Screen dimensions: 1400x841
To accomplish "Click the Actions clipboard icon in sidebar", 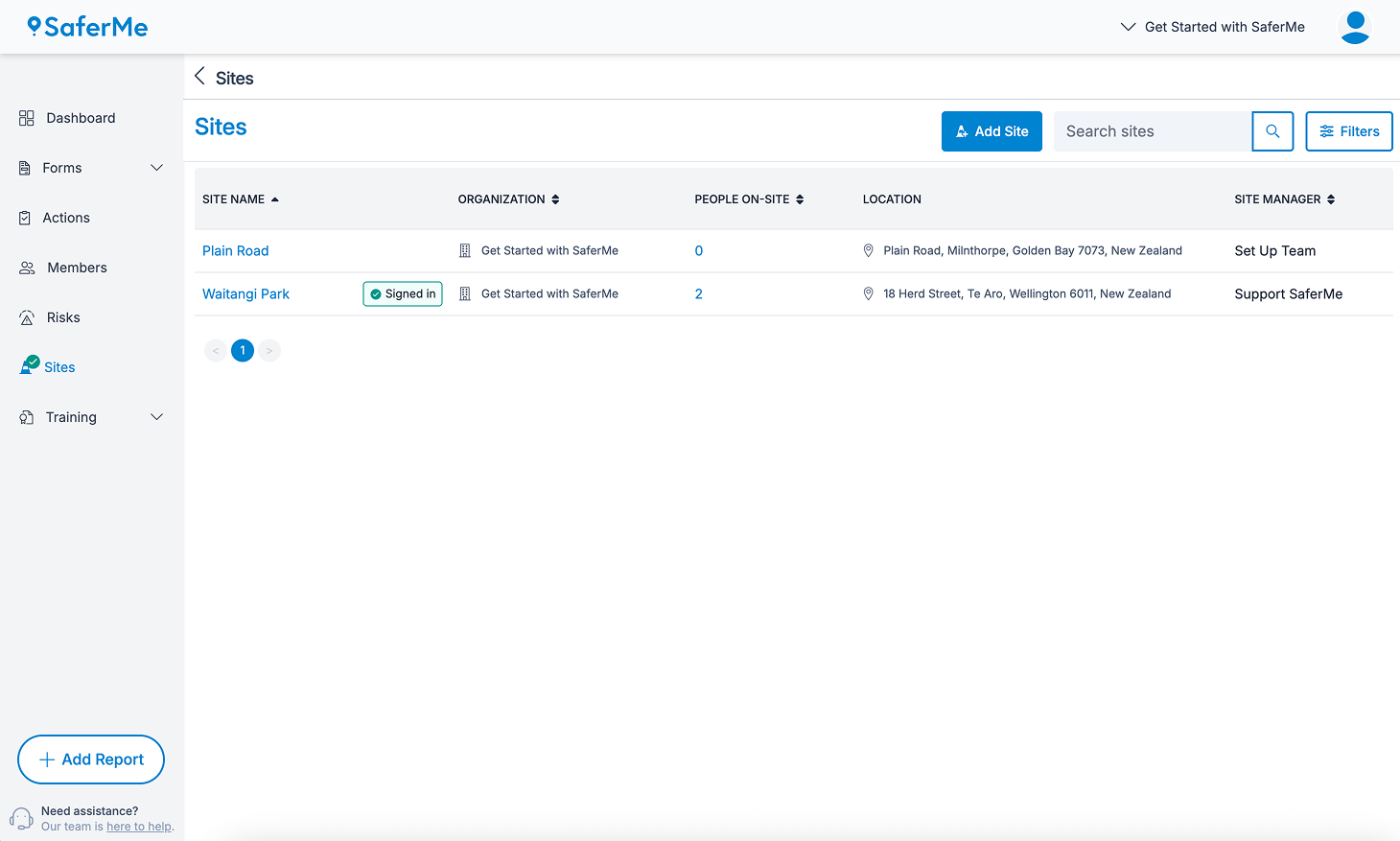I will [26, 218].
